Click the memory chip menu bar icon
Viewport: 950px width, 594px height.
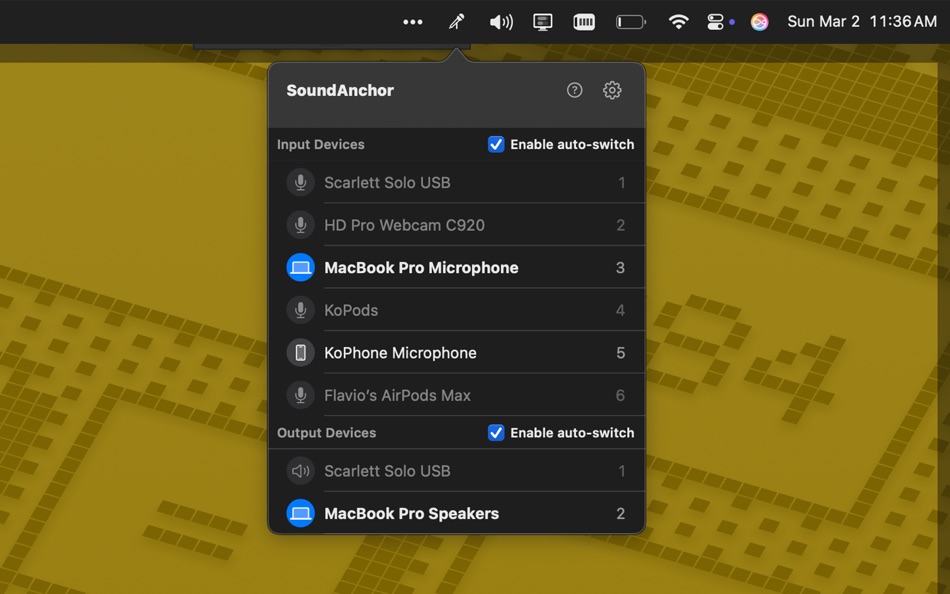coord(584,22)
